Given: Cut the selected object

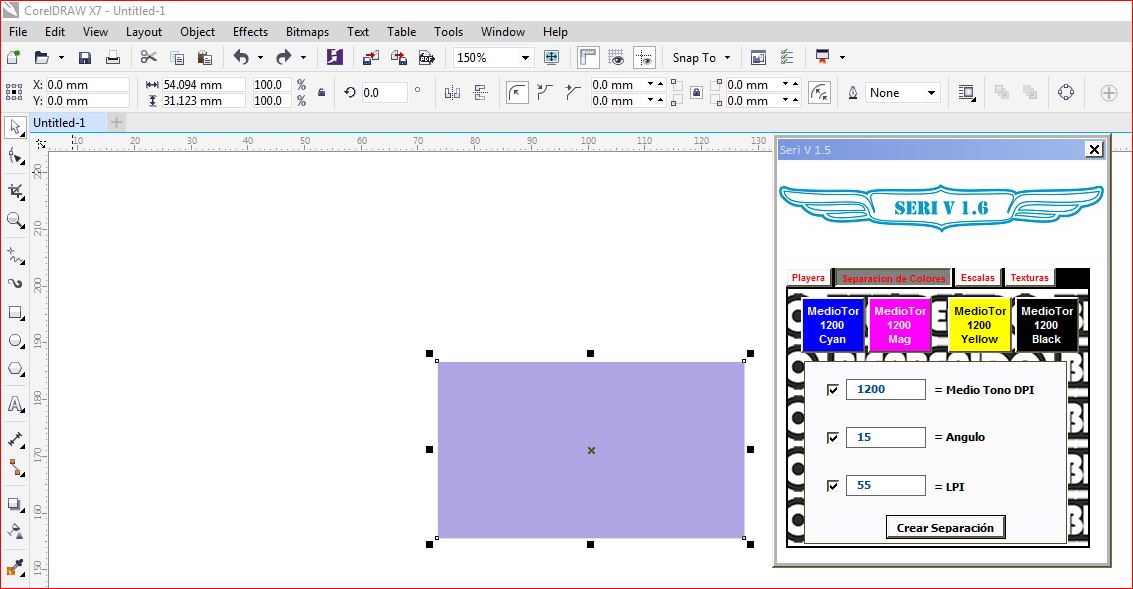Looking at the screenshot, I should point(149,57).
